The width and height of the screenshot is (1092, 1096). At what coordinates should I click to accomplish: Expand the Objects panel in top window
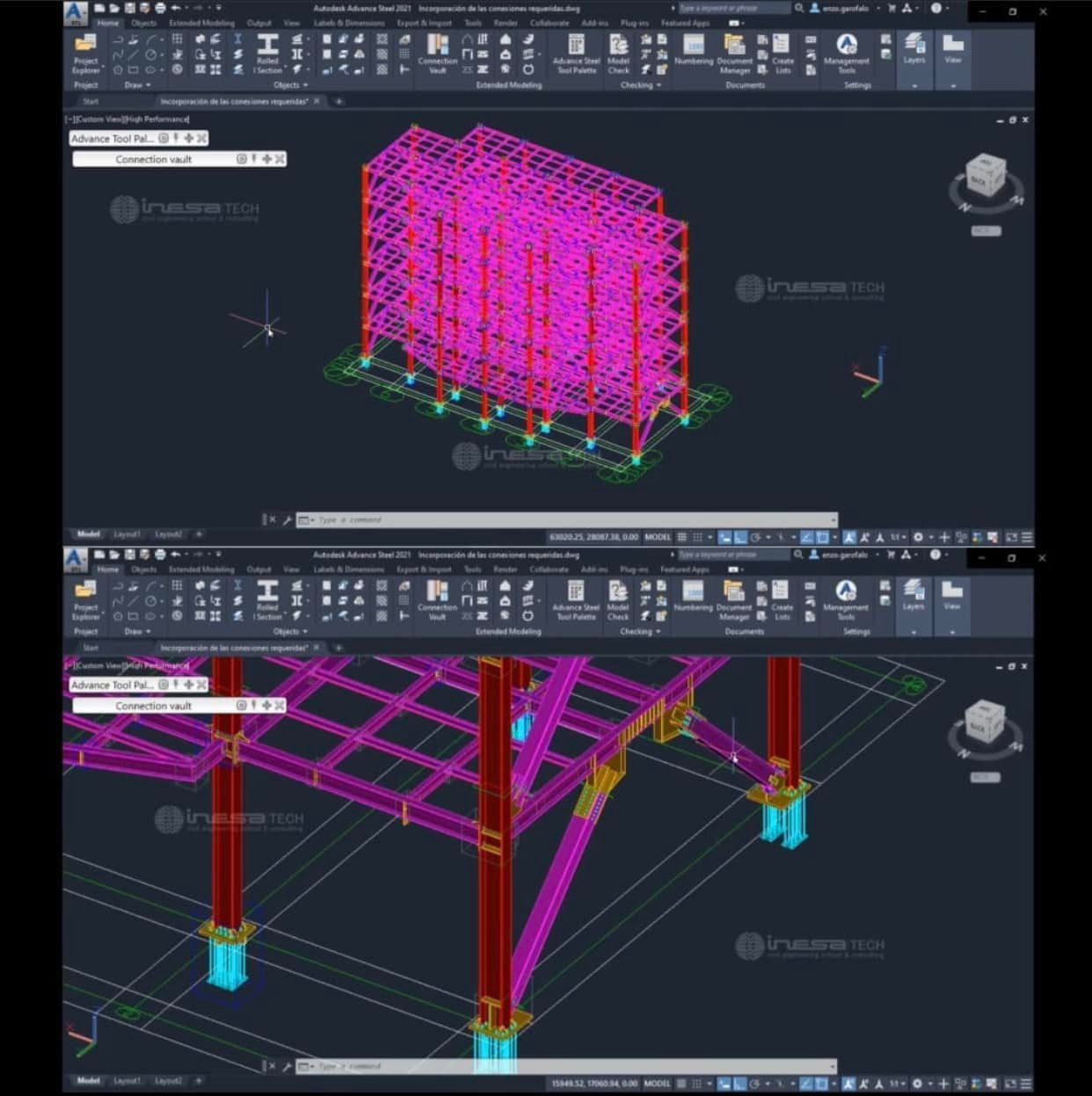290,85
